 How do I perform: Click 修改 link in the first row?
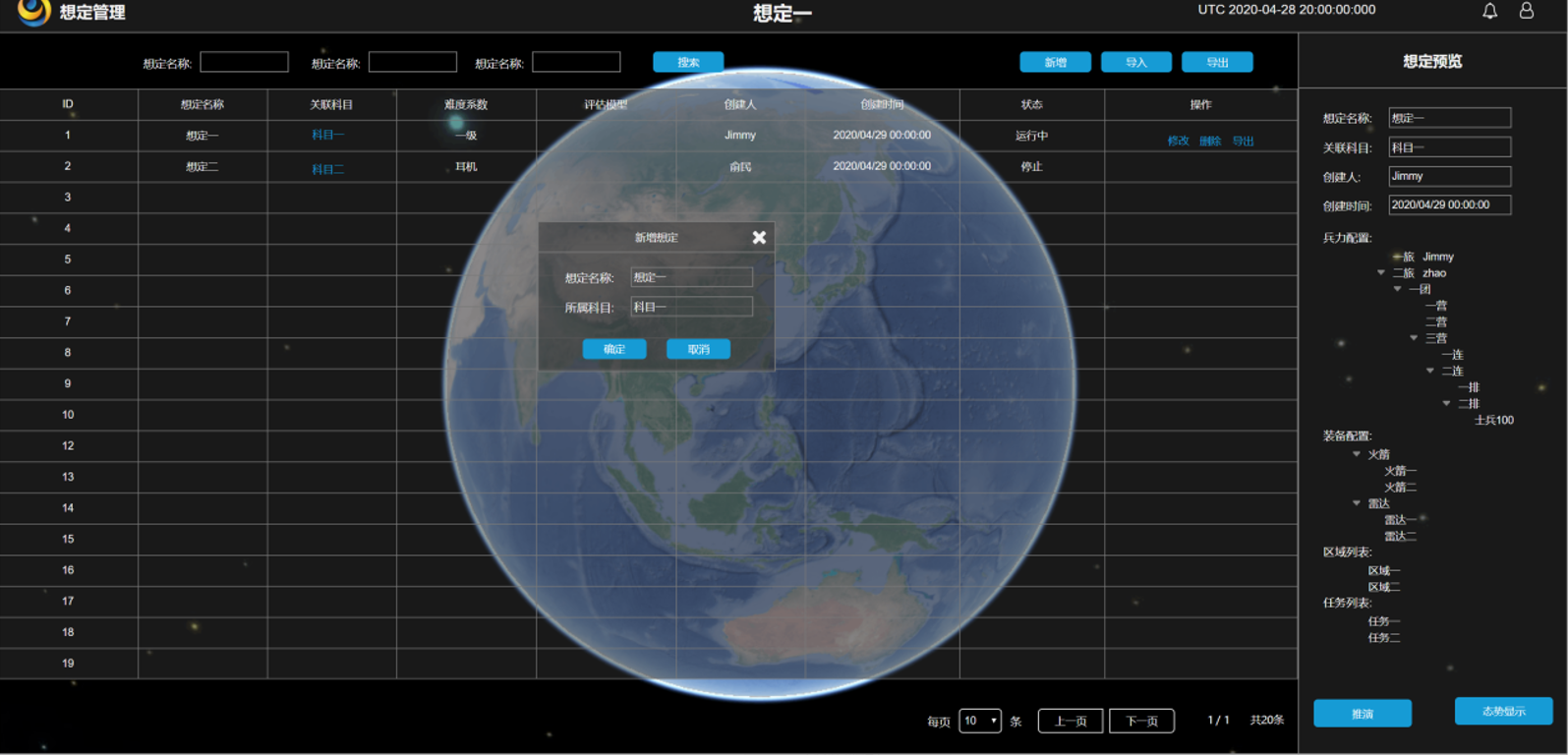tap(1178, 141)
